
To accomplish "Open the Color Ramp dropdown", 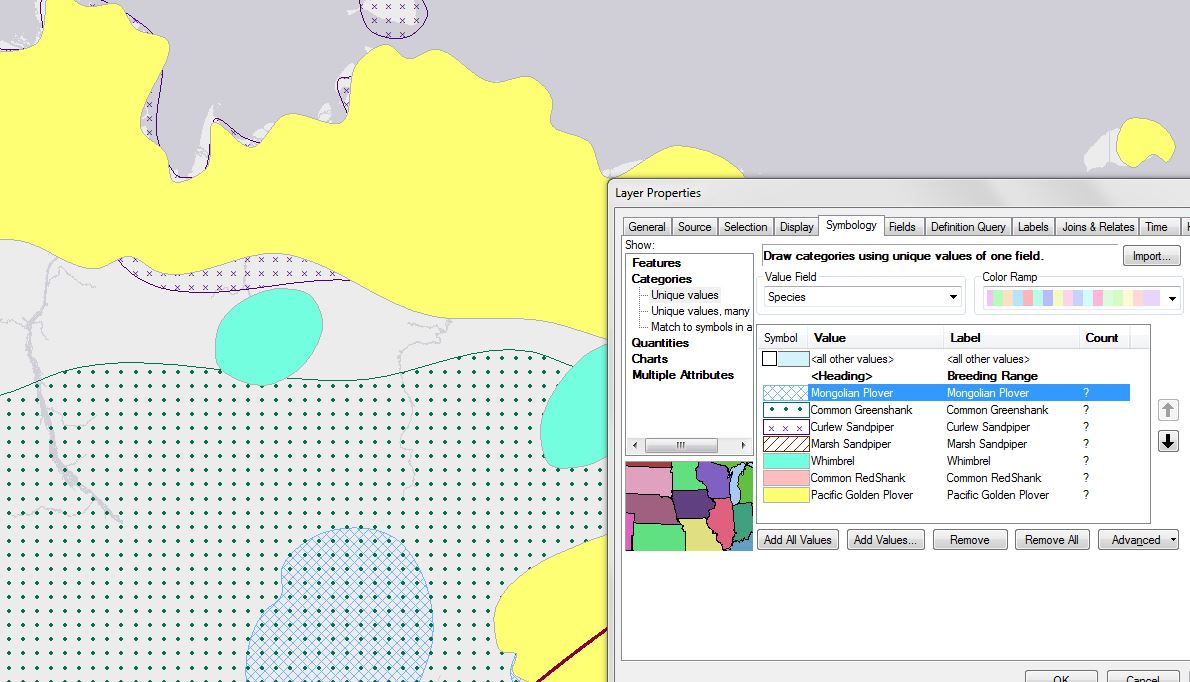I will point(1171,298).
